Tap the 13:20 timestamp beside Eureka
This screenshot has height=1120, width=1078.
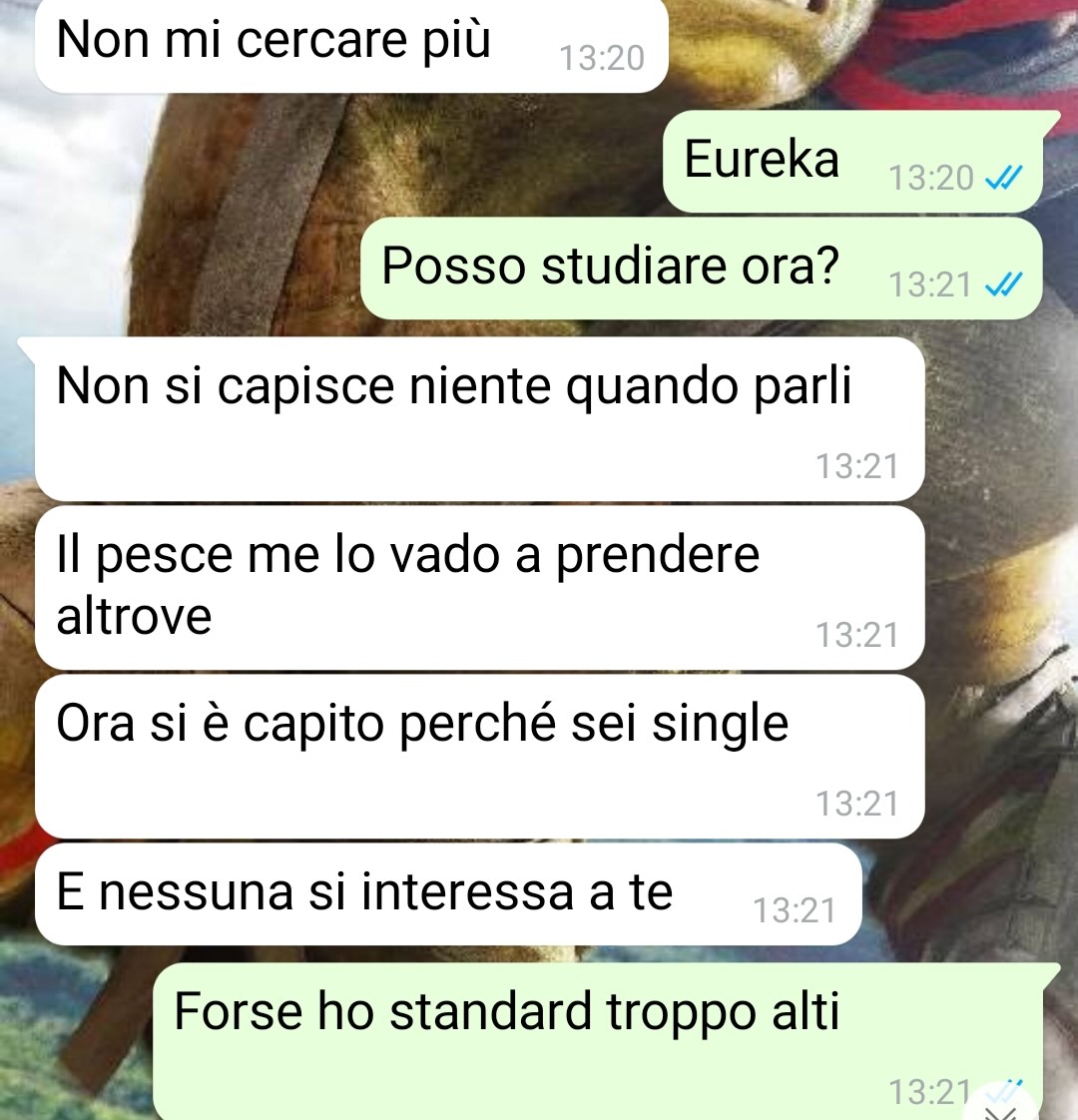pos(931,179)
